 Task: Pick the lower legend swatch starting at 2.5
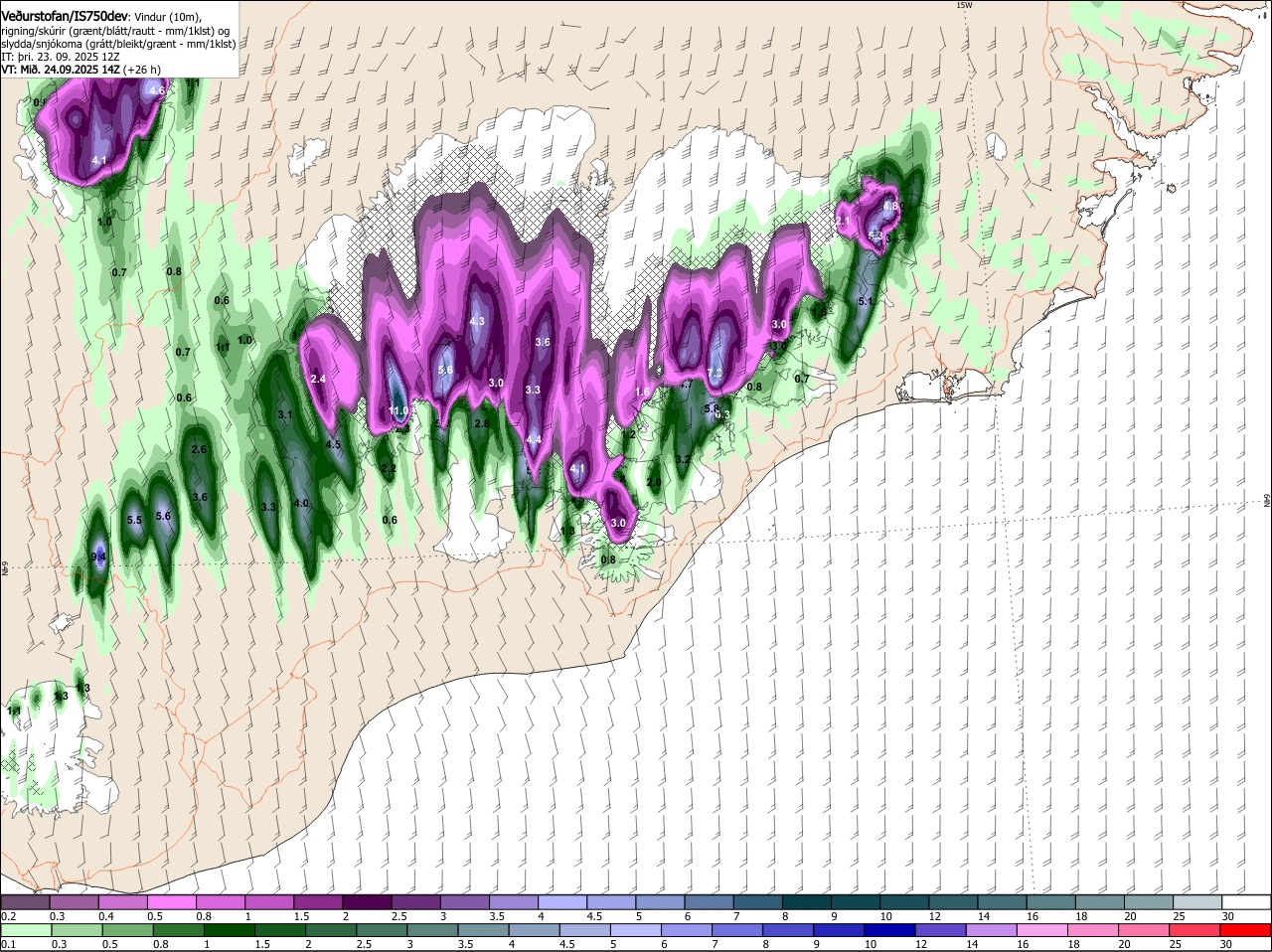pyautogui.click(x=381, y=930)
